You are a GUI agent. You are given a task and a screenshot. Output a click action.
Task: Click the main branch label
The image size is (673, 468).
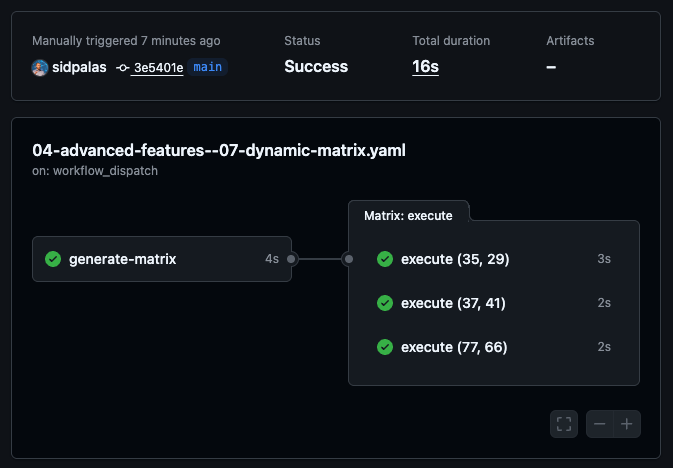pos(208,67)
